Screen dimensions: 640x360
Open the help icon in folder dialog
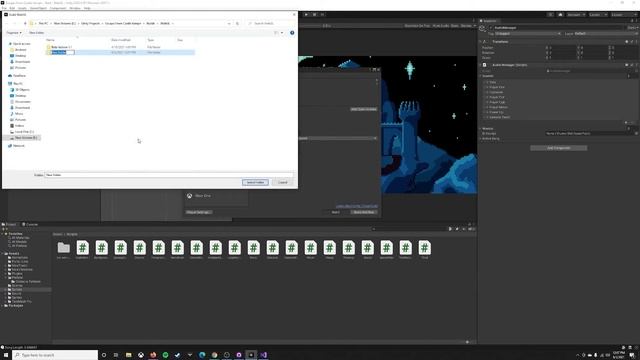pyautogui.click(x=292, y=33)
